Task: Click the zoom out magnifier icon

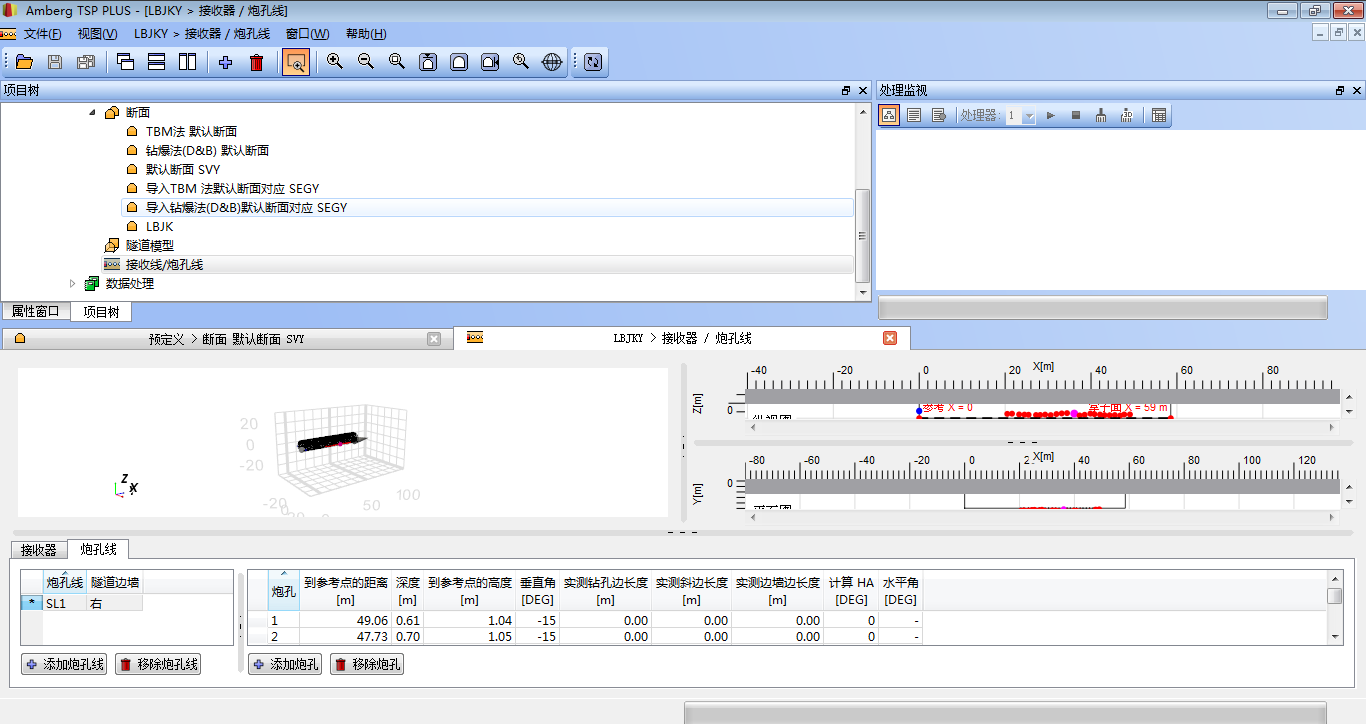Action: pyautogui.click(x=366, y=62)
